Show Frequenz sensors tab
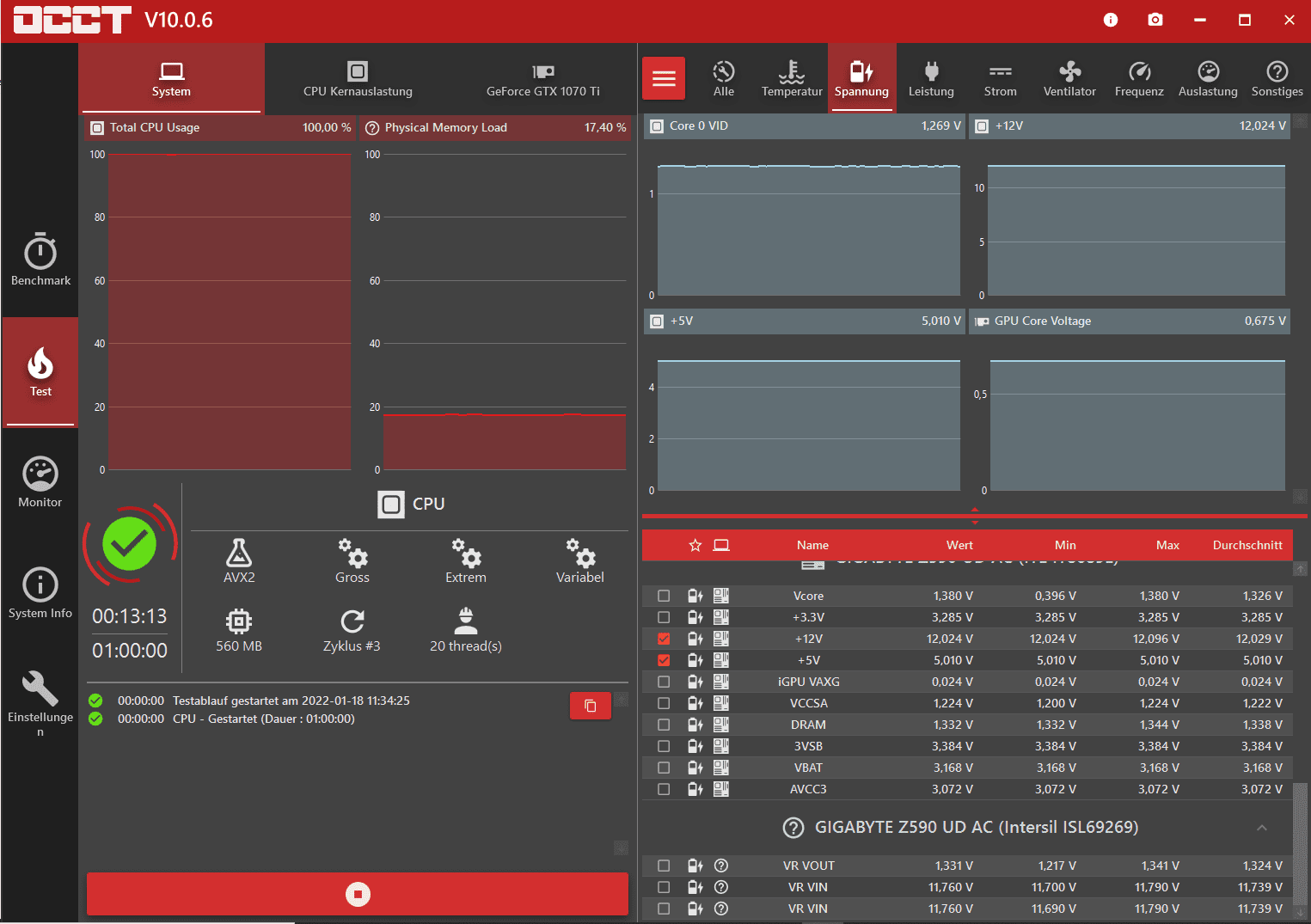 [x=1139, y=79]
